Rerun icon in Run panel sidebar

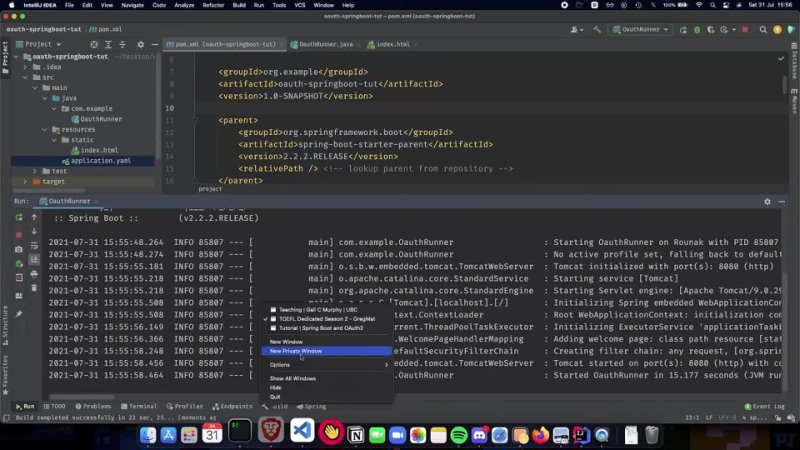tap(19, 217)
